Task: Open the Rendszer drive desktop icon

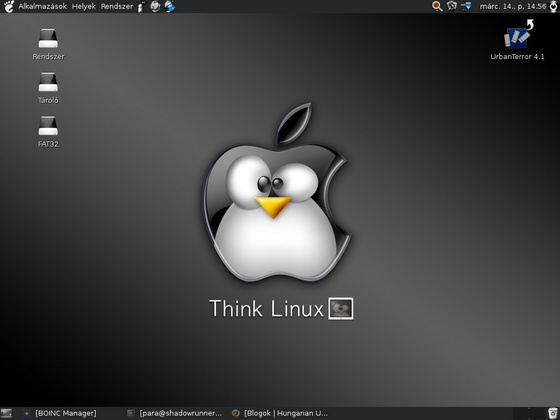Action: pos(48,44)
